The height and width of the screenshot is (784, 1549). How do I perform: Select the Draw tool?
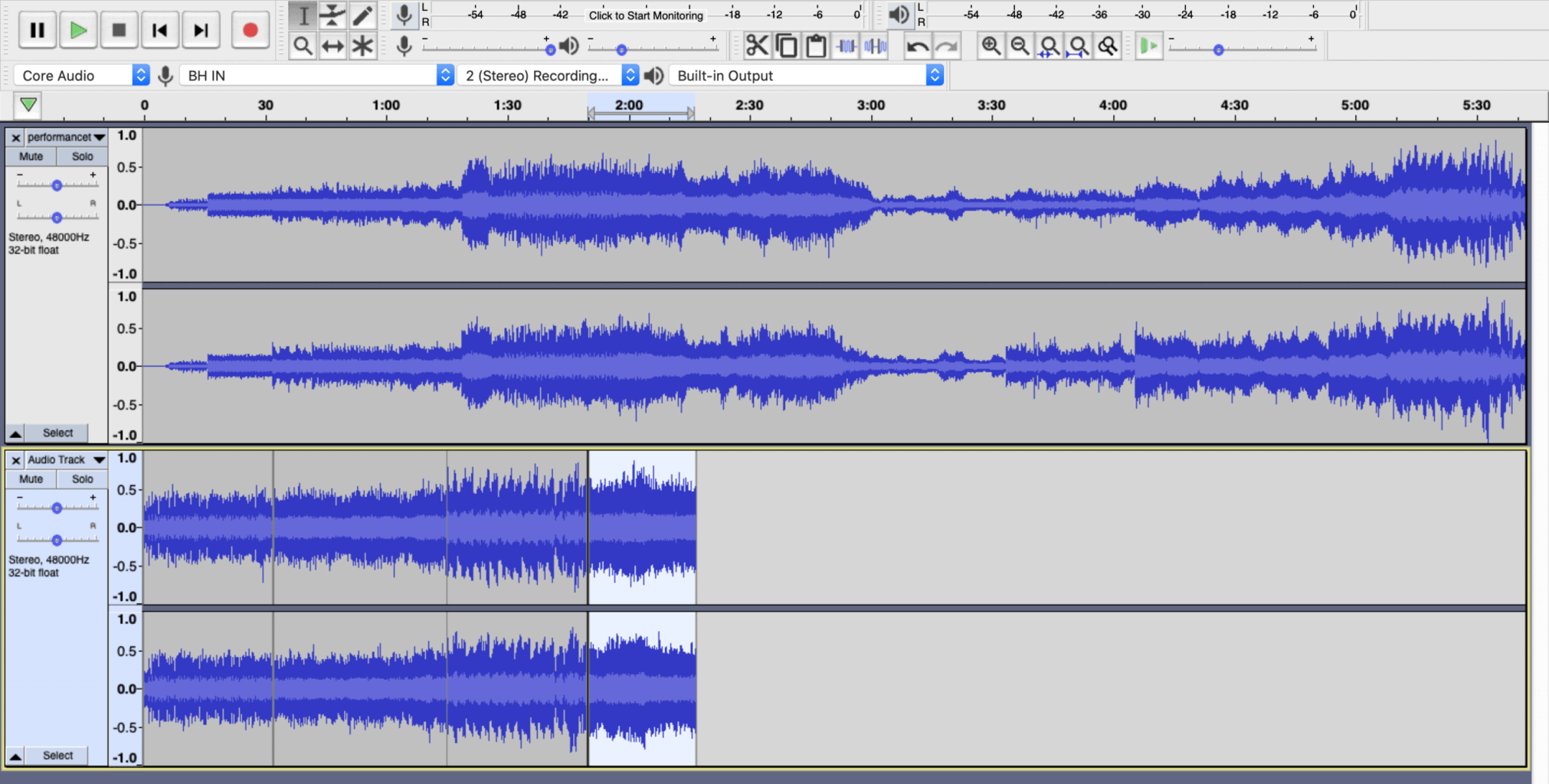(362, 15)
